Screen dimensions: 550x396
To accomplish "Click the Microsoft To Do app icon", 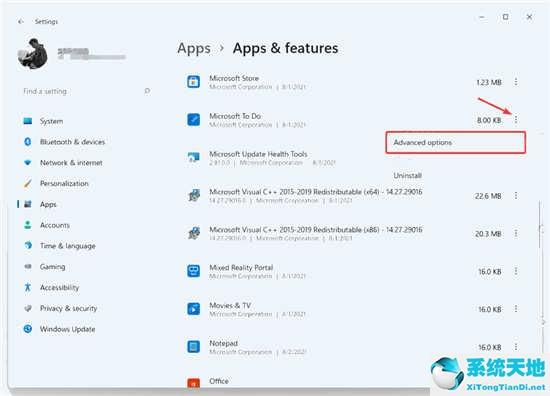I will coord(194,120).
